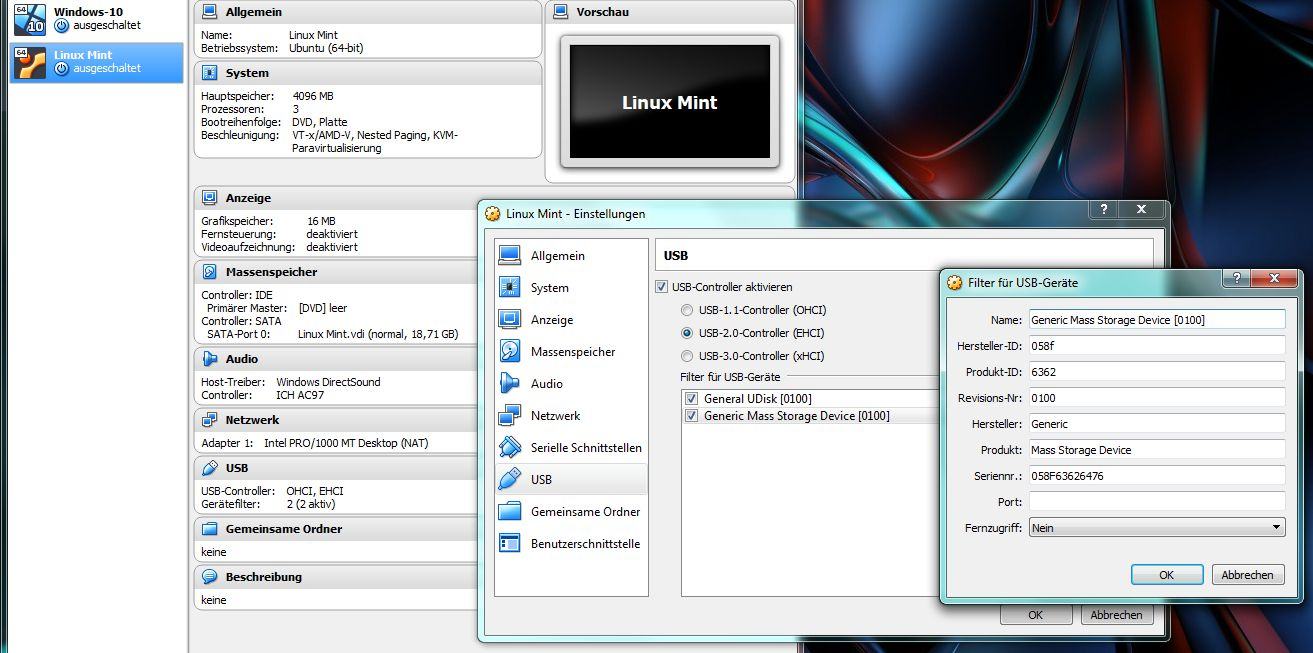Click the Seriennr. field

[x=1157, y=475]
